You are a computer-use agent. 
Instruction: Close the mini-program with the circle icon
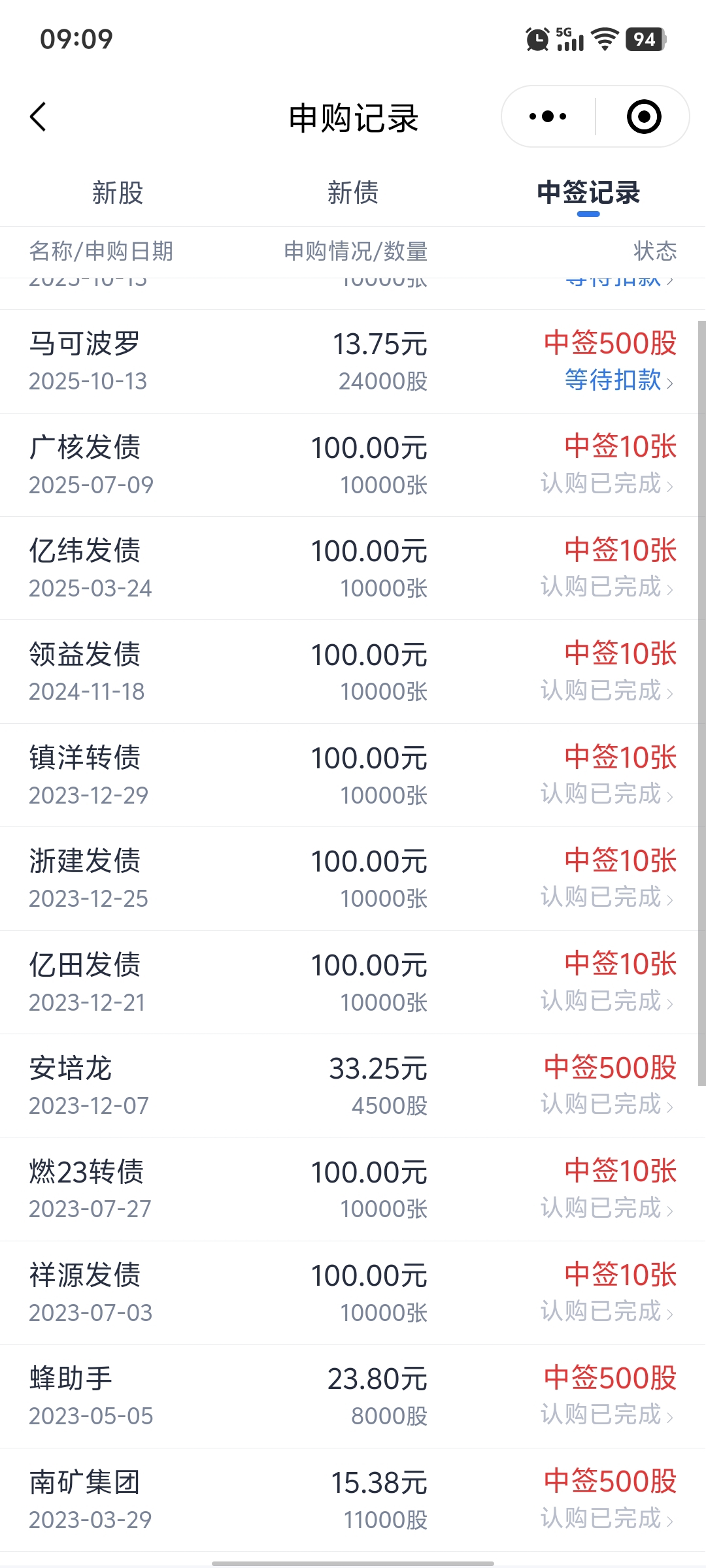644,117
